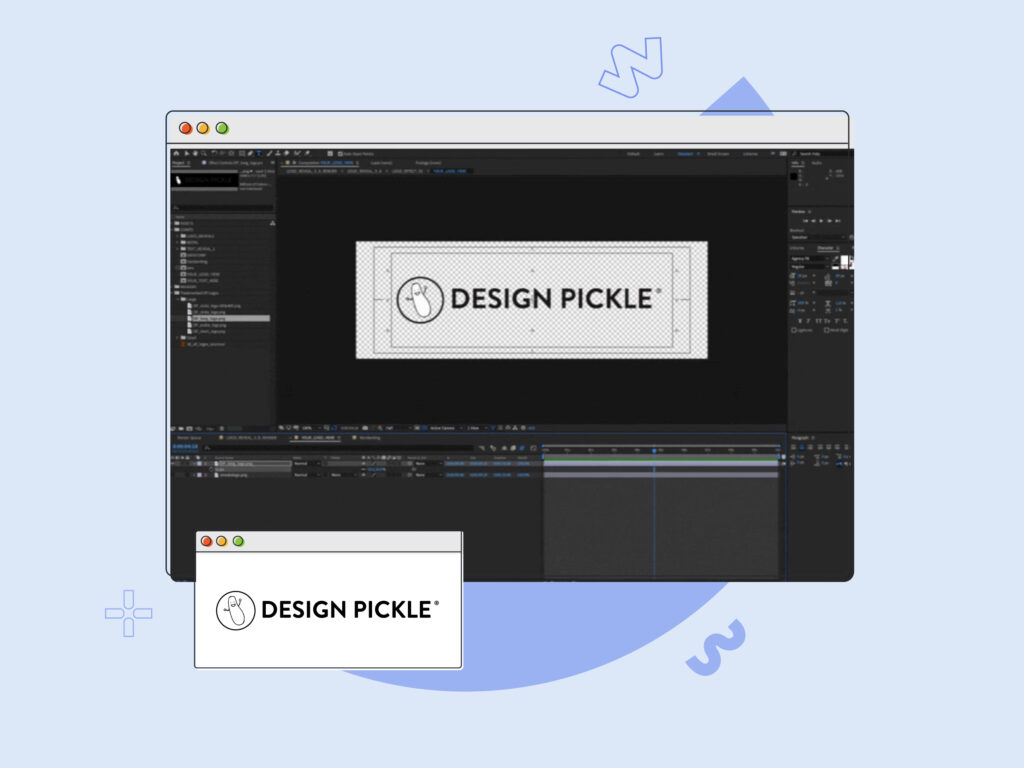
Task: Check the Hindi Digits checkbox
Action: click(x=826, y=330)
